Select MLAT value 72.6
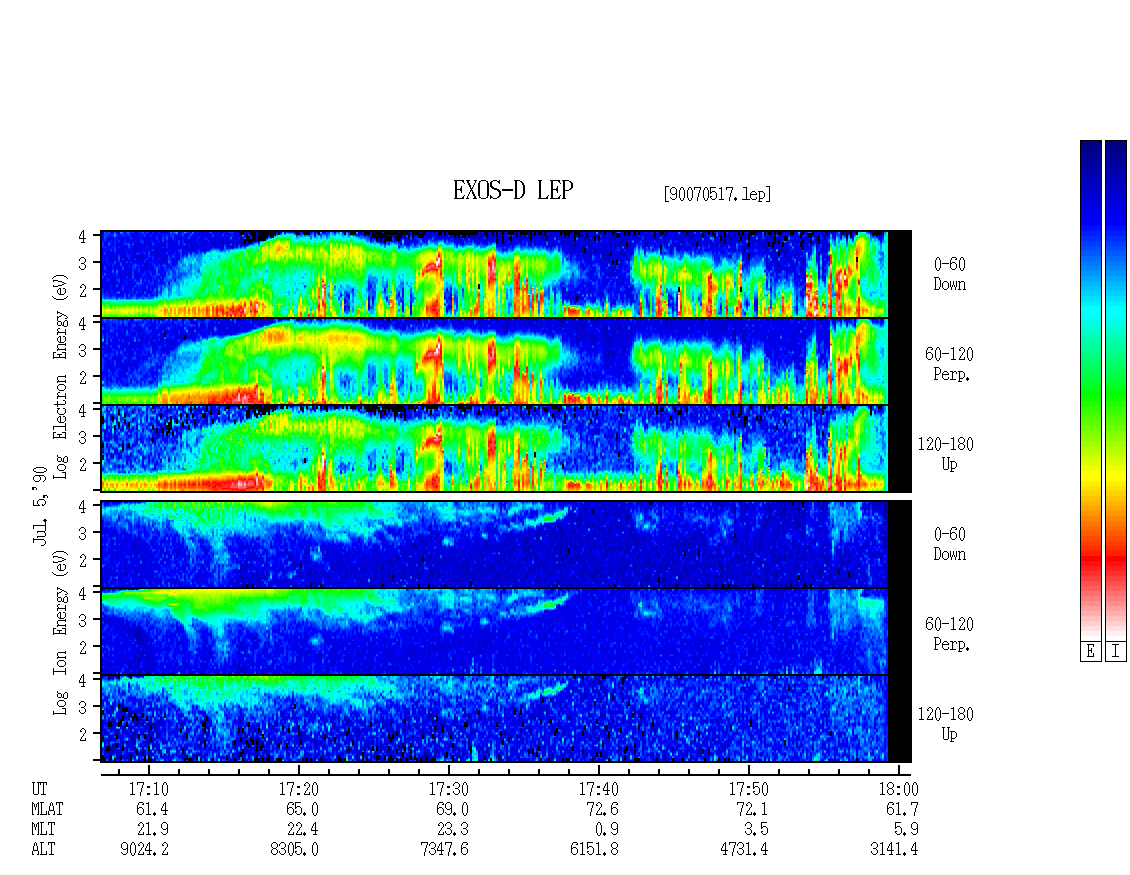The width and height of the screenshot is (1130, 875). [x=602, y=809]
